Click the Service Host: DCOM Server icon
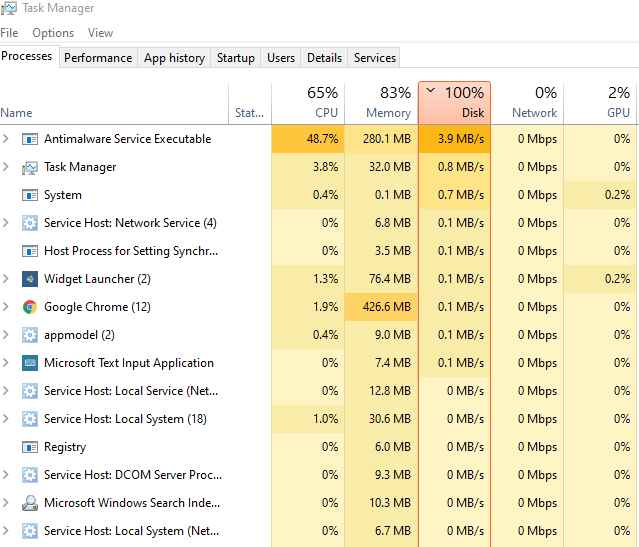Image resolution: width=639 pixels, height=547 pixels. [x=30, y=475]
